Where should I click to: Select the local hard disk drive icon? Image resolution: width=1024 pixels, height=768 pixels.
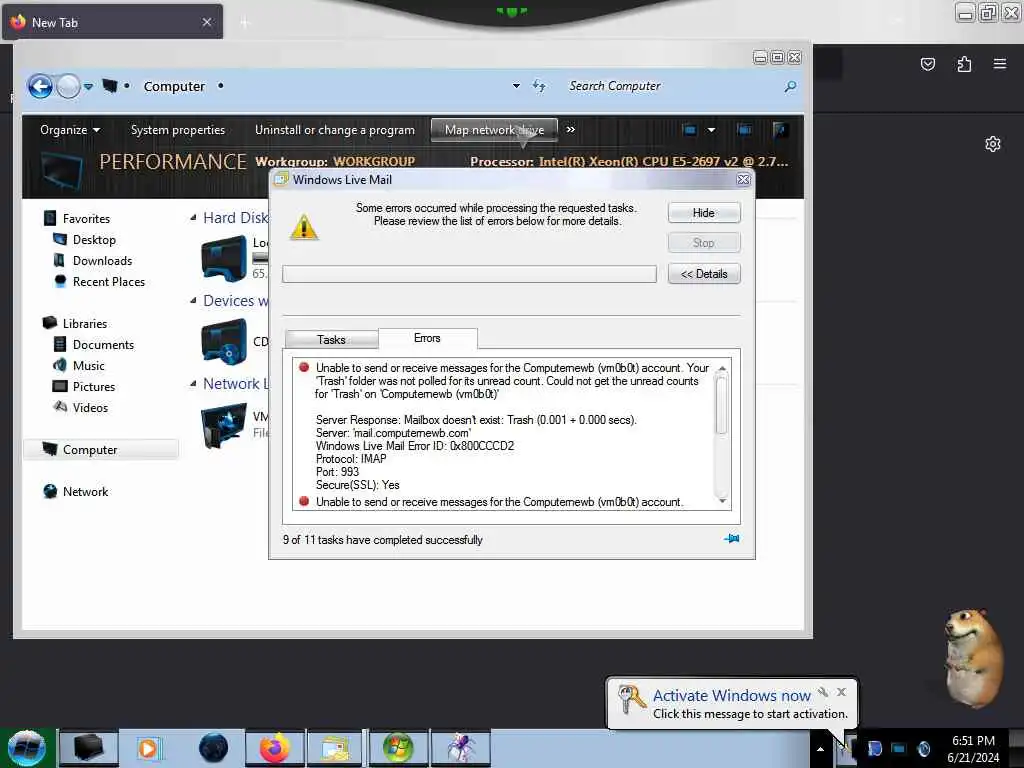224,259
